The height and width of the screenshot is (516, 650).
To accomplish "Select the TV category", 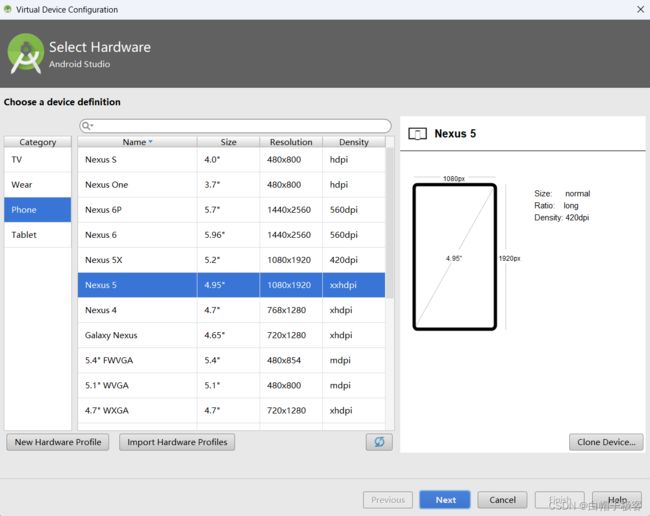I will pyautogui.click(x=38, y=160).
